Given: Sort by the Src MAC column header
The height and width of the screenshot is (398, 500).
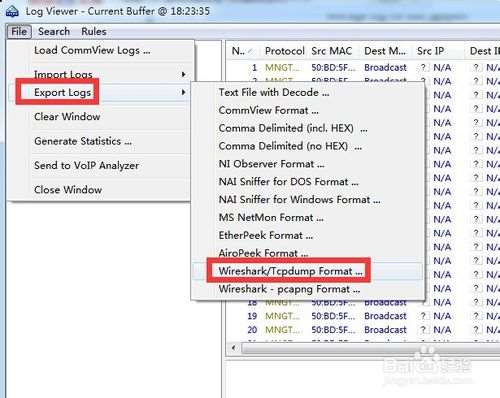Looking at the screenshot, I should [332, 51].
